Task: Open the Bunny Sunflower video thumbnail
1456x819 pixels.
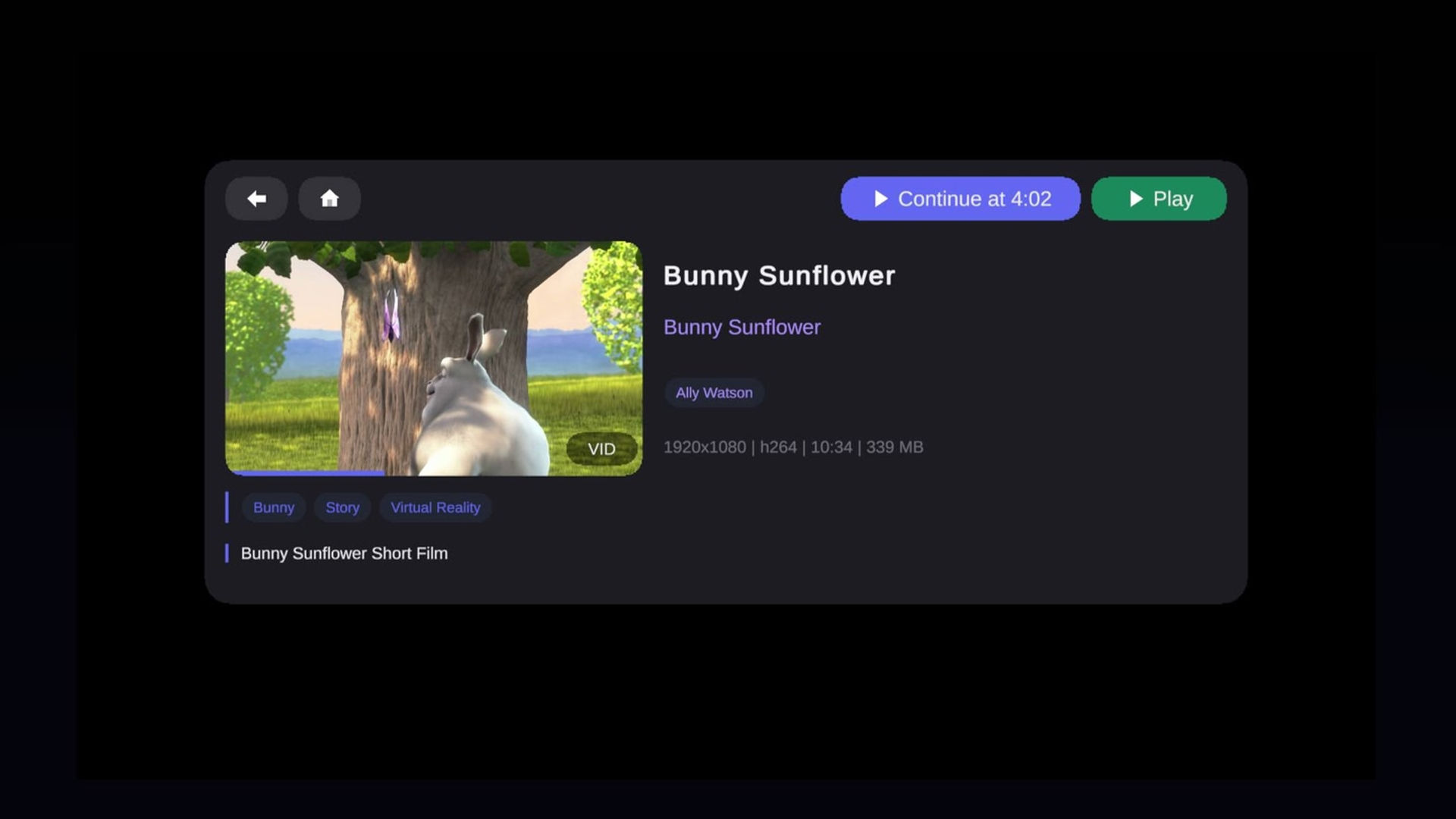Action: pos(434,359)
